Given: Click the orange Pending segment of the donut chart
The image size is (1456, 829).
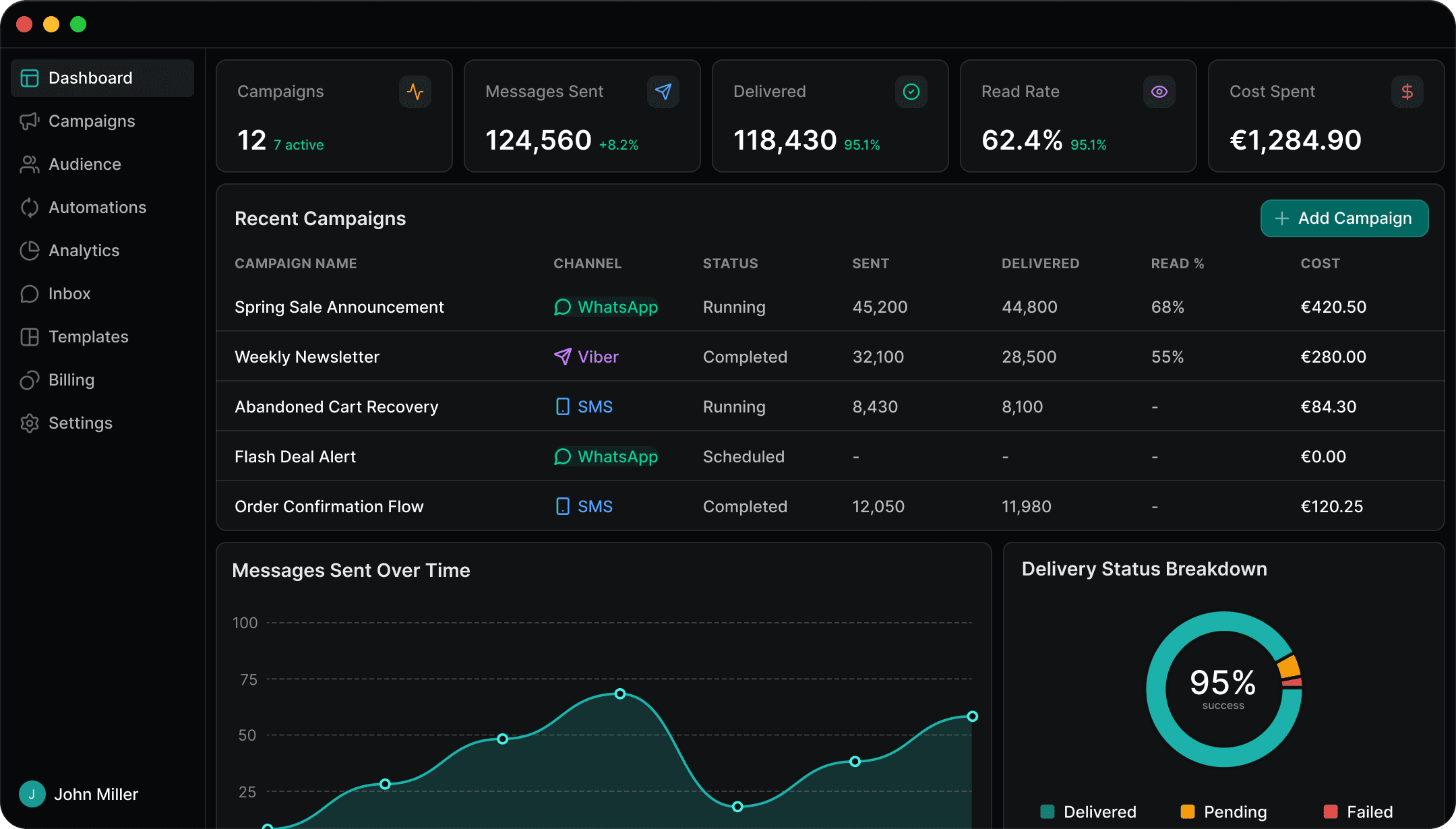Looking at the screenshot, I should click(1289, 667).
